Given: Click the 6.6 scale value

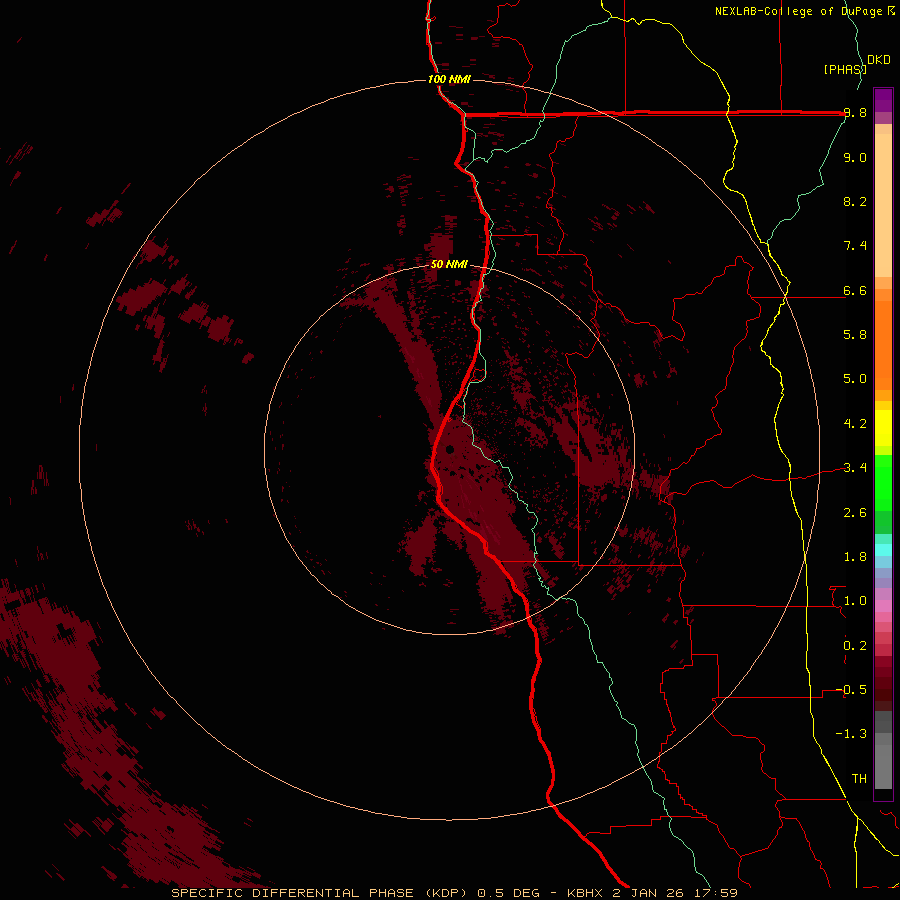Looking at the screenshot, I should pyautogui.click(x=855, y=290).
